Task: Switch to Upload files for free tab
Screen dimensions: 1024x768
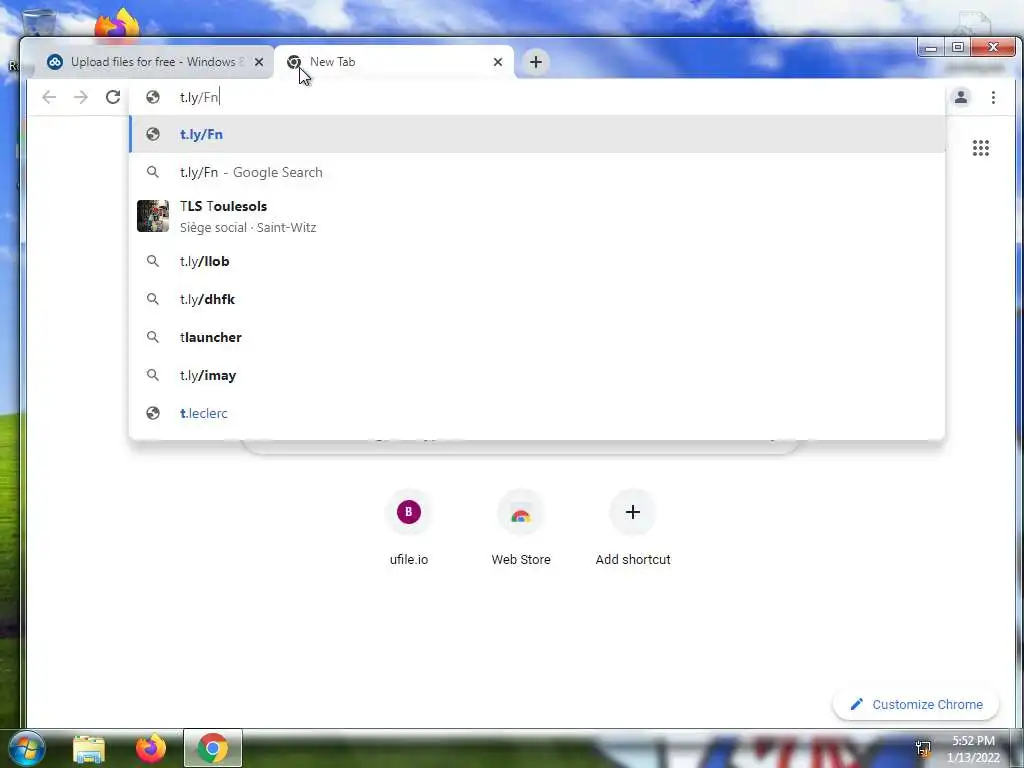Action: tap(153, 62)
